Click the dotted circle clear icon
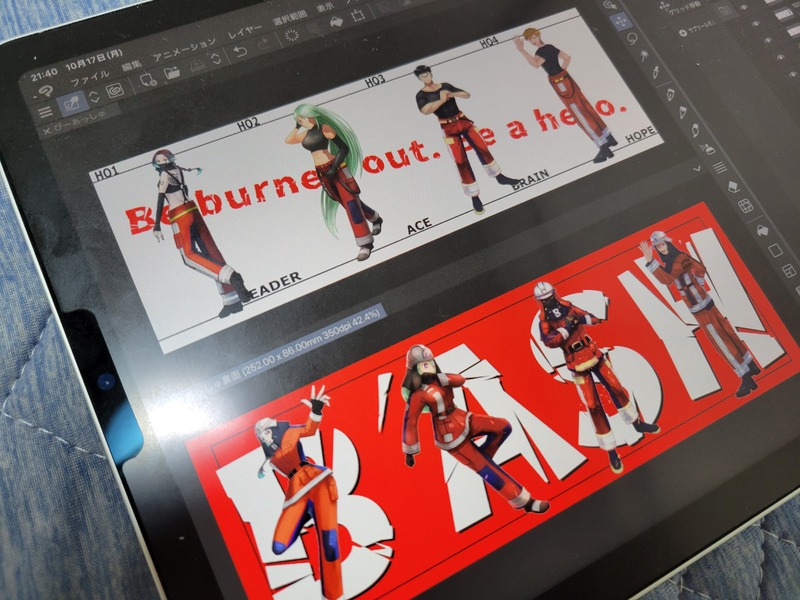Image resolution: width=800 pixels, height=600 pixels. click(292, 36)
